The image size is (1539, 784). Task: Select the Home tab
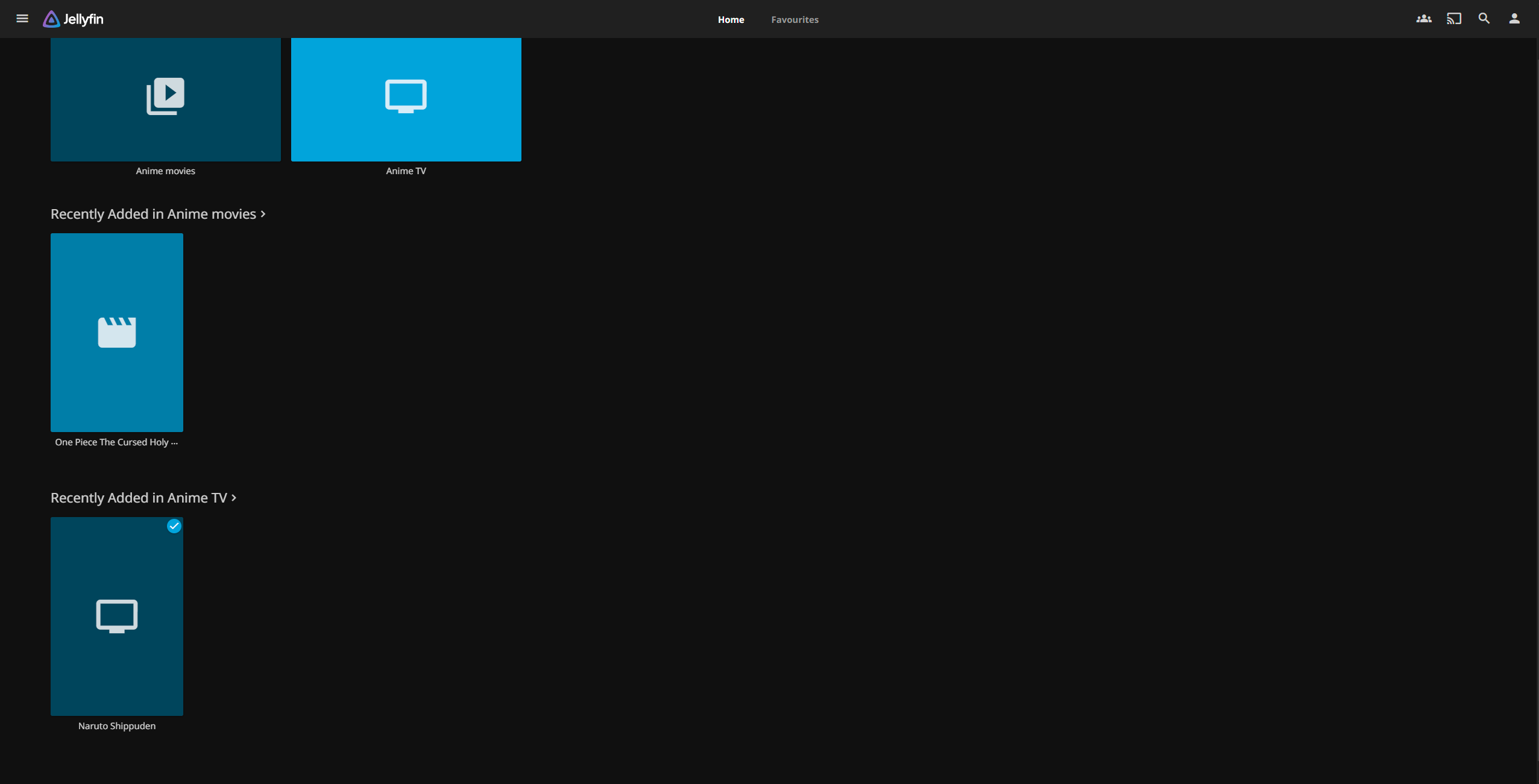click(731, 19)
